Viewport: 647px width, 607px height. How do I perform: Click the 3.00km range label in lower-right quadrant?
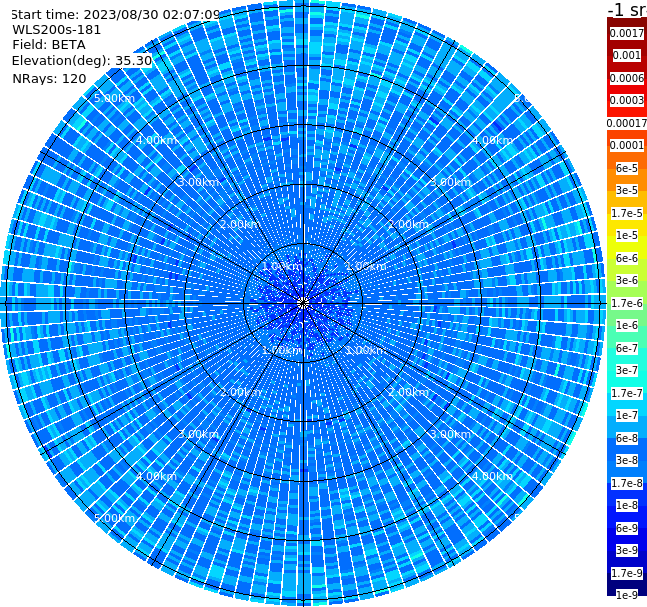tap(450, 434)
